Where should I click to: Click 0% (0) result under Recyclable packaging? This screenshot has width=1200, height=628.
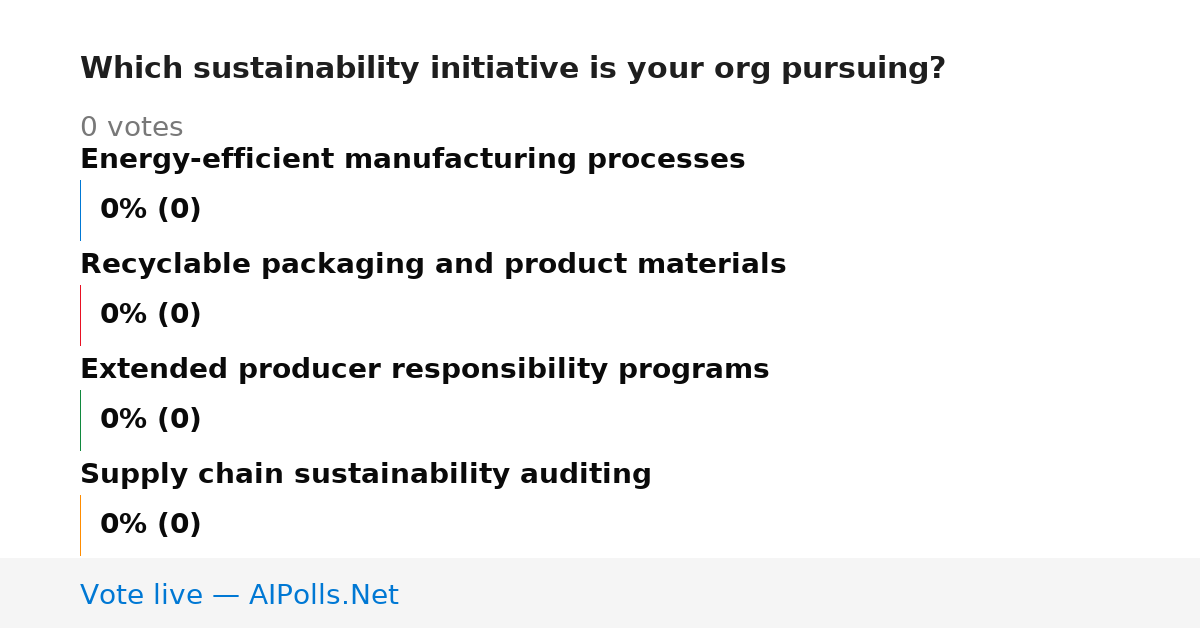pos(150,315)
